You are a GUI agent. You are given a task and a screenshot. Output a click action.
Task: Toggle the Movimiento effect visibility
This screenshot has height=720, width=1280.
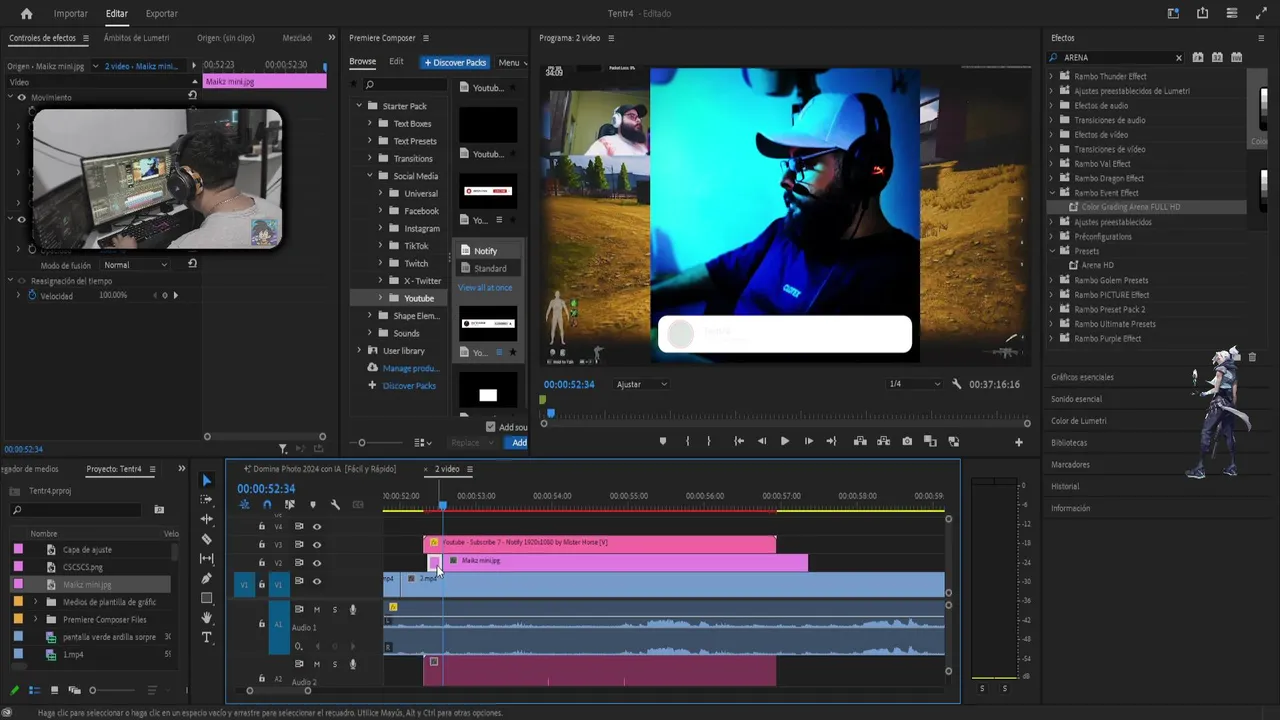tap(22, 97)
